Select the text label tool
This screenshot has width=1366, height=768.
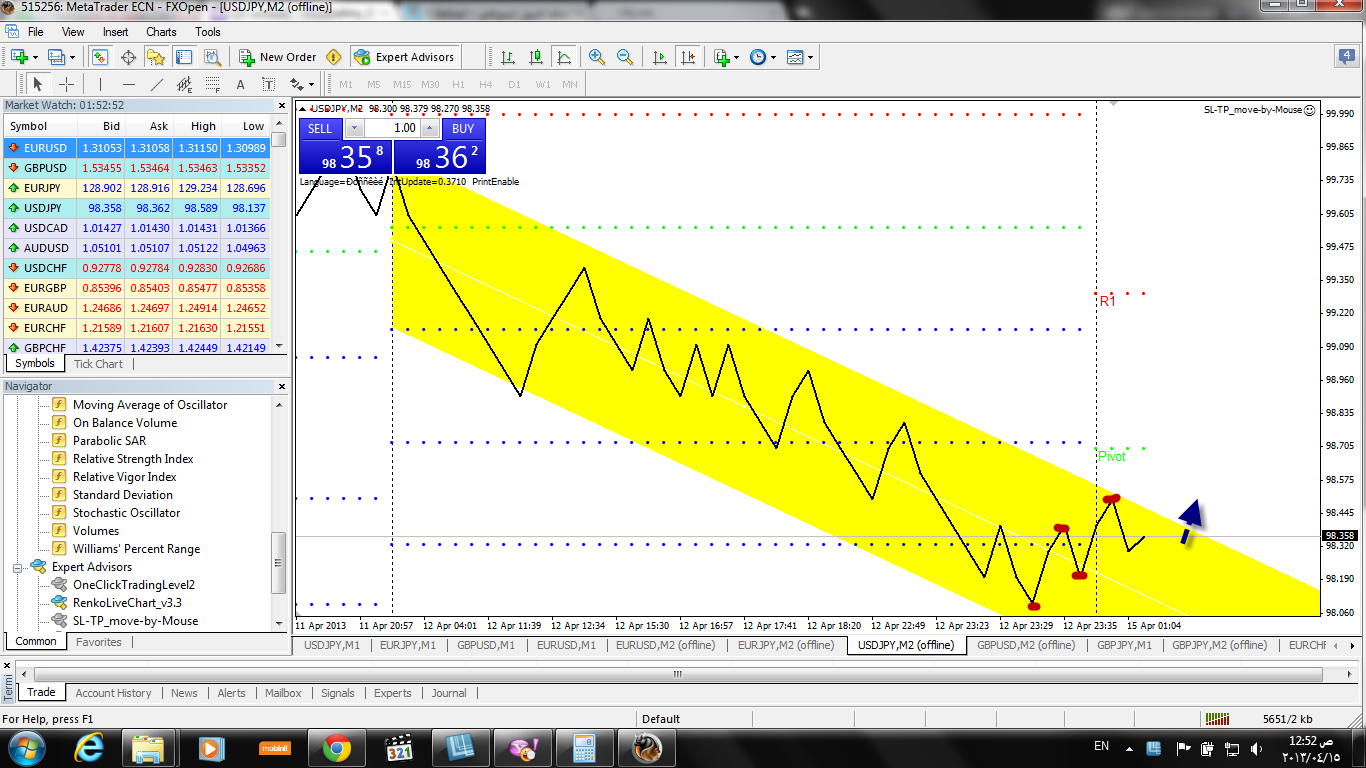(268, 84)
